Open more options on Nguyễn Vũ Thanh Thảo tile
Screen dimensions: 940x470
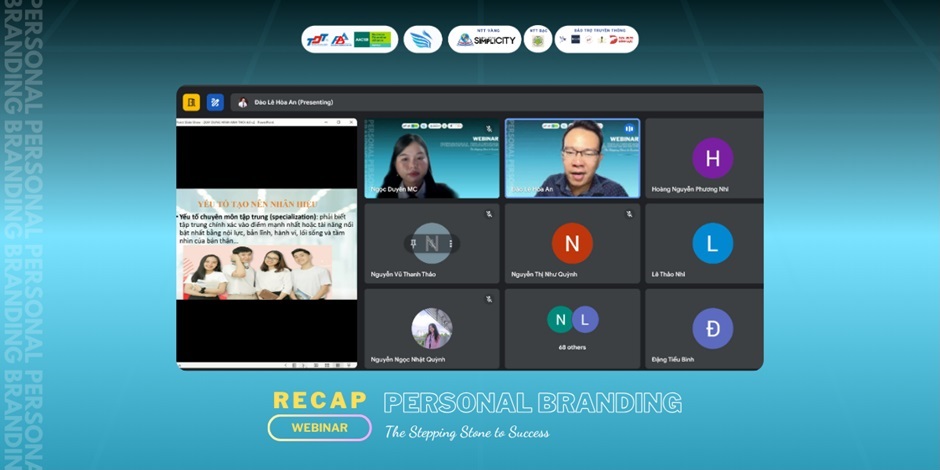(x=450, y=243)
